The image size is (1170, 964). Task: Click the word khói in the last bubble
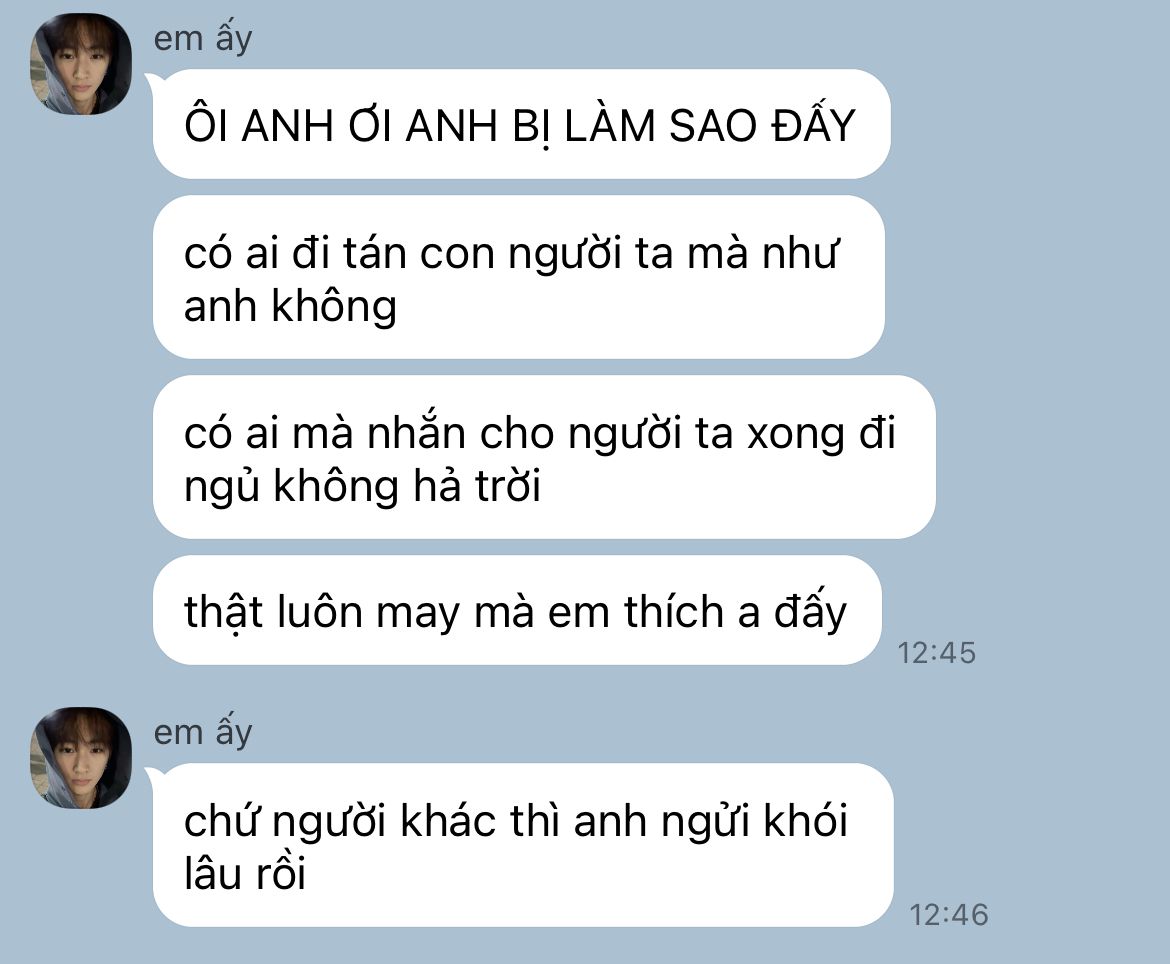(806, 820)
